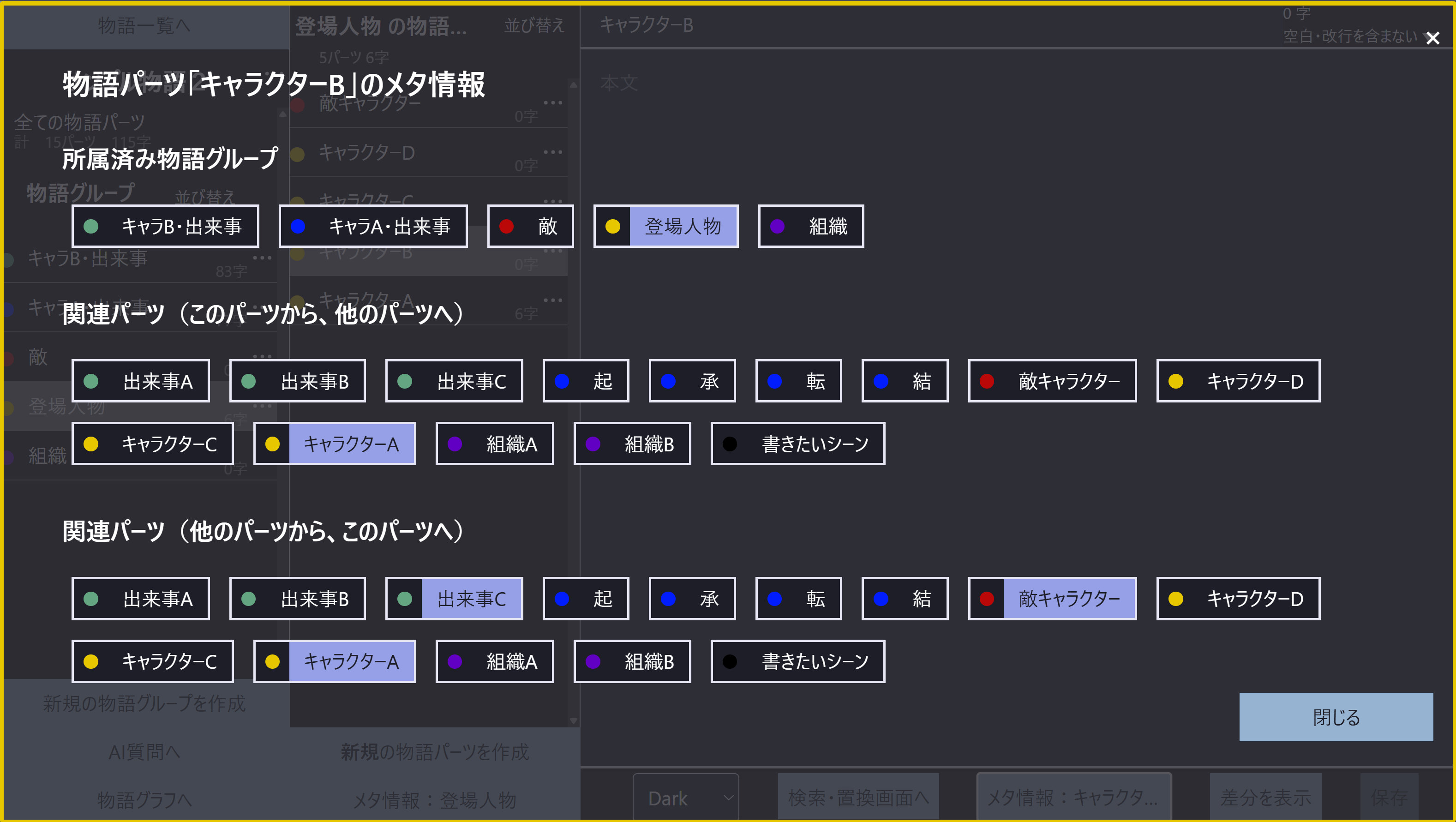Toggle incoming related part 起
Image resolution: width=1456 pixels, height=822 pixels.
[x=586, y=599]
